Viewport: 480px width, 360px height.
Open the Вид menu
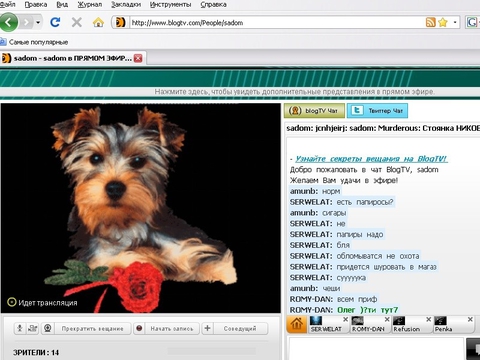coord(62,4)
